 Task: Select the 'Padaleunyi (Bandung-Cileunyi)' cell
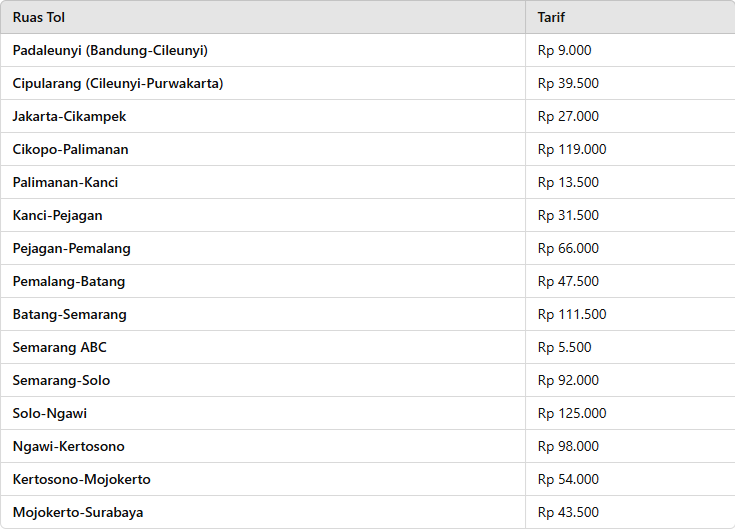263,50
